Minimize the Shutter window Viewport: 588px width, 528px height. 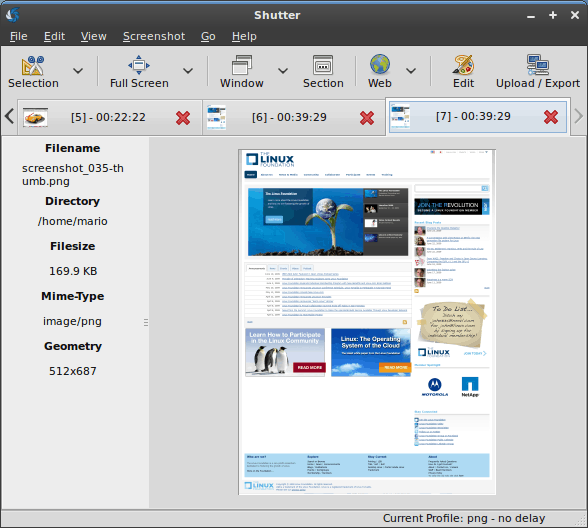[531, 16]
